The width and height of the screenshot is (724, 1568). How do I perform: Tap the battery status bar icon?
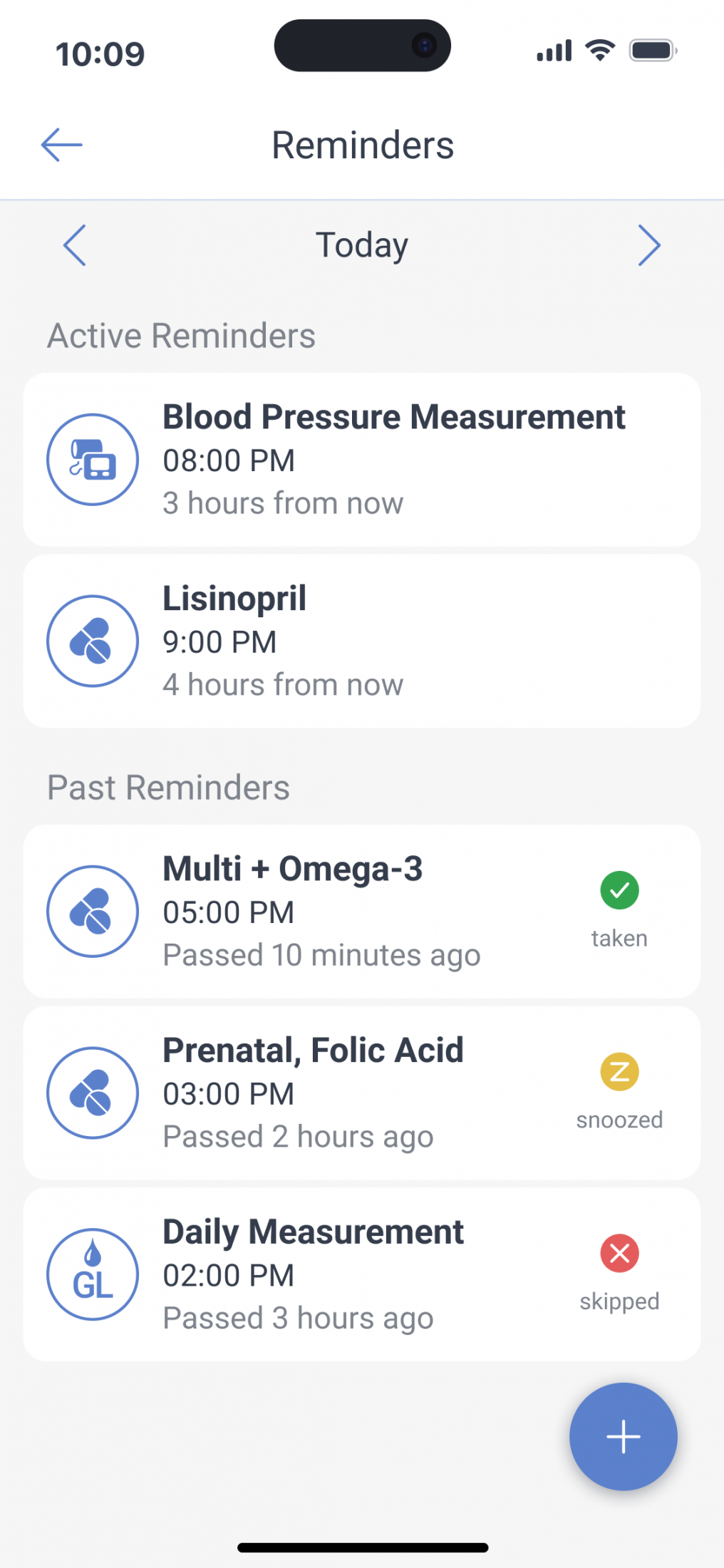point(652,51)
